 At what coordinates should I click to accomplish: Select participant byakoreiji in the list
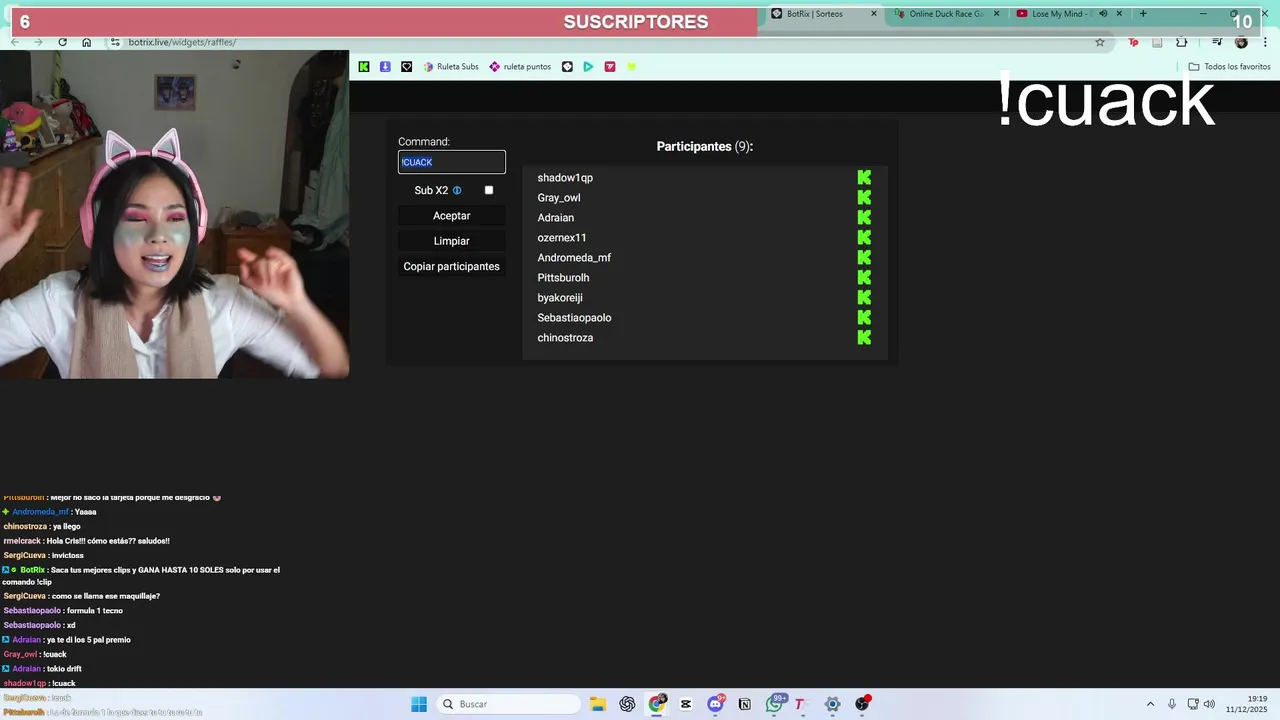click(560, 298)
